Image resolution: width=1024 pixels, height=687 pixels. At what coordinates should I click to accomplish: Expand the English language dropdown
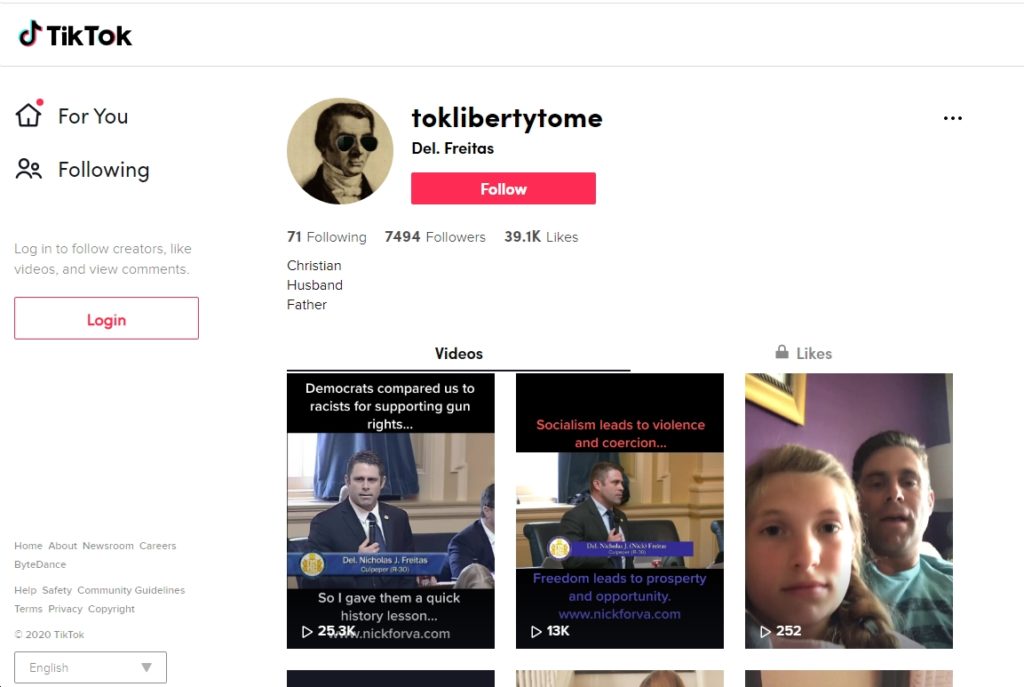click(90, 667)
